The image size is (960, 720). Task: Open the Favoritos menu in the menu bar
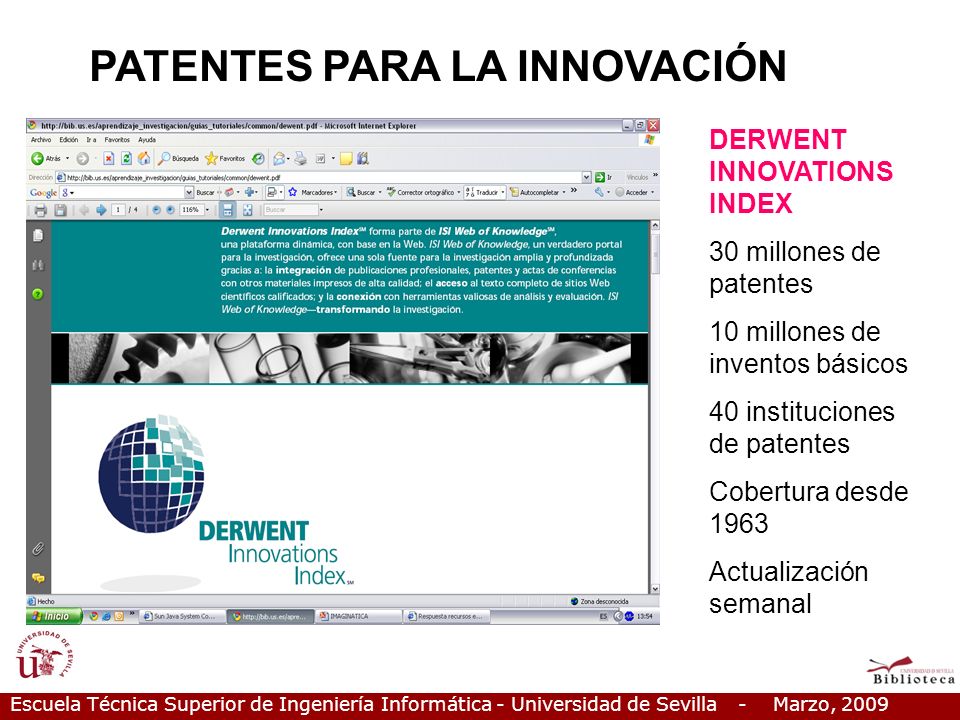coord(116,140)
